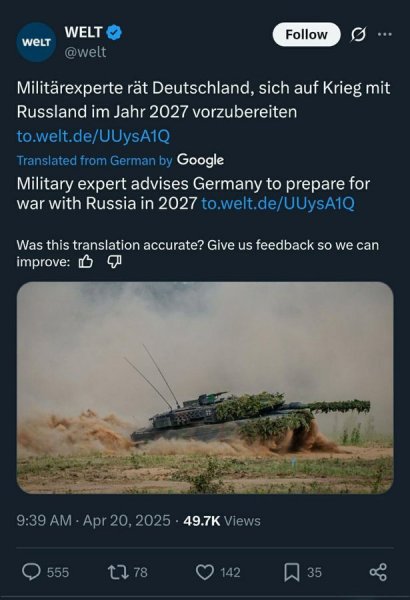Open the Grok slashed-circle icon
The height and width of the screenshot is (600, 410).
click(x=358, y=35)
